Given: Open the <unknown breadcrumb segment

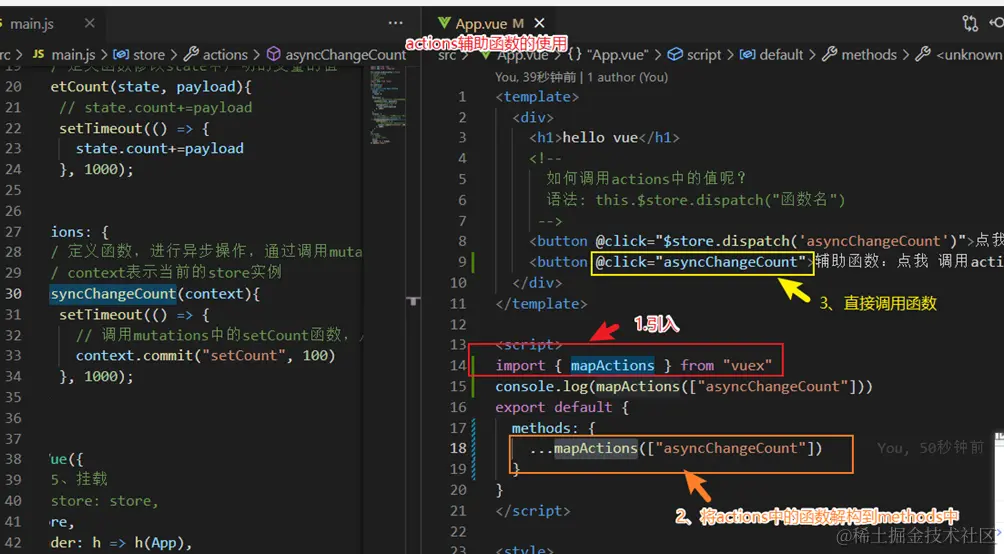Looking at the screenshot, I should 969,55.
